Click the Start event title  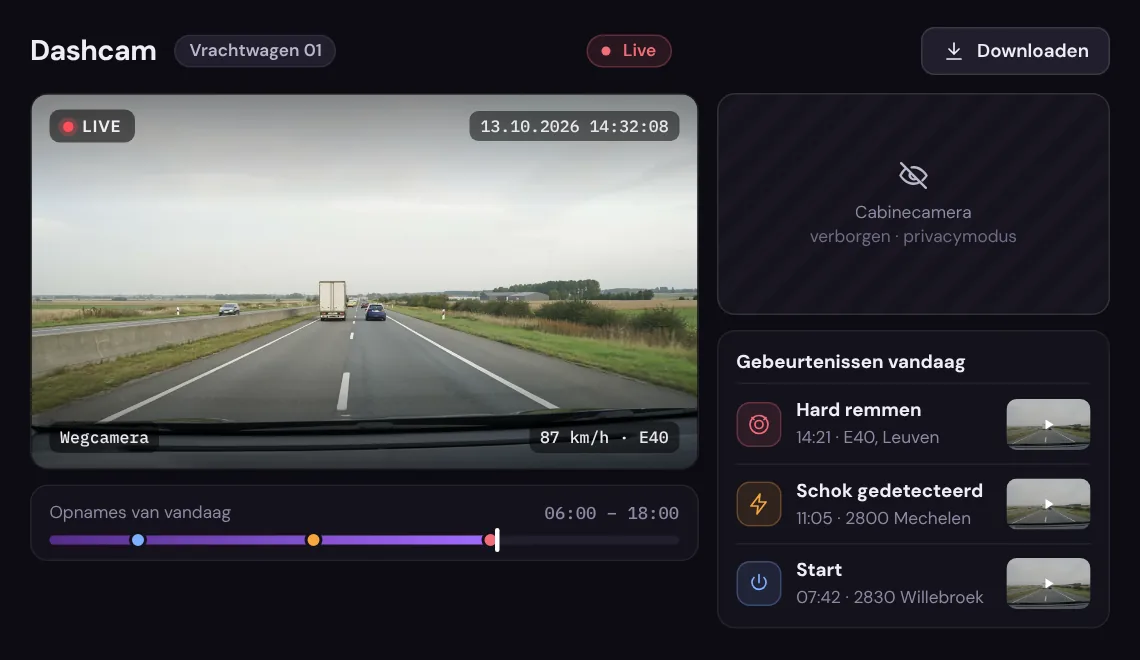tap(819, 570)
